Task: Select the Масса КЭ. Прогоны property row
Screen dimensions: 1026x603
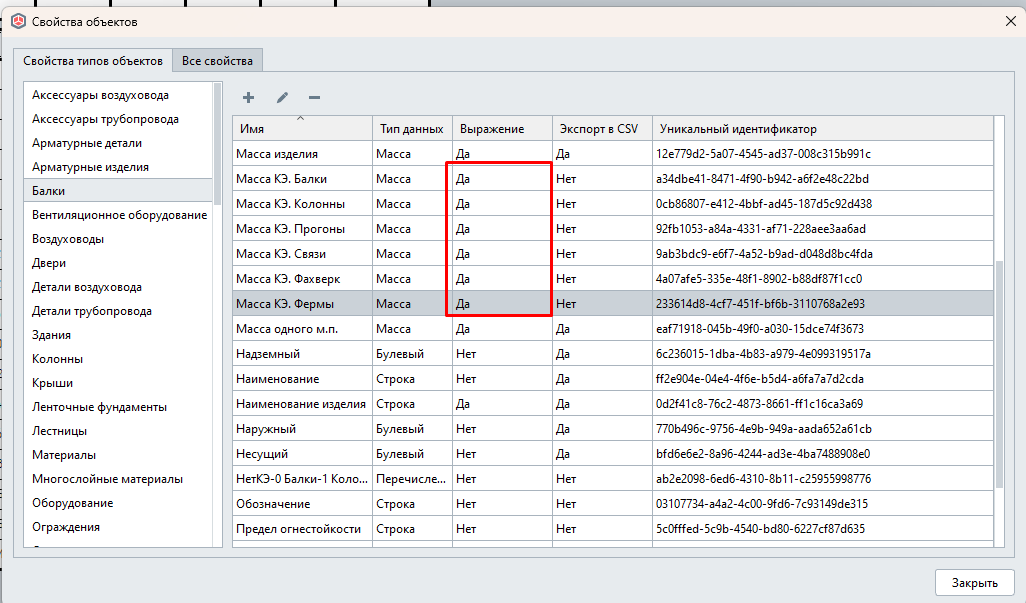Action: pyautogui.click(x=612, y=229)
